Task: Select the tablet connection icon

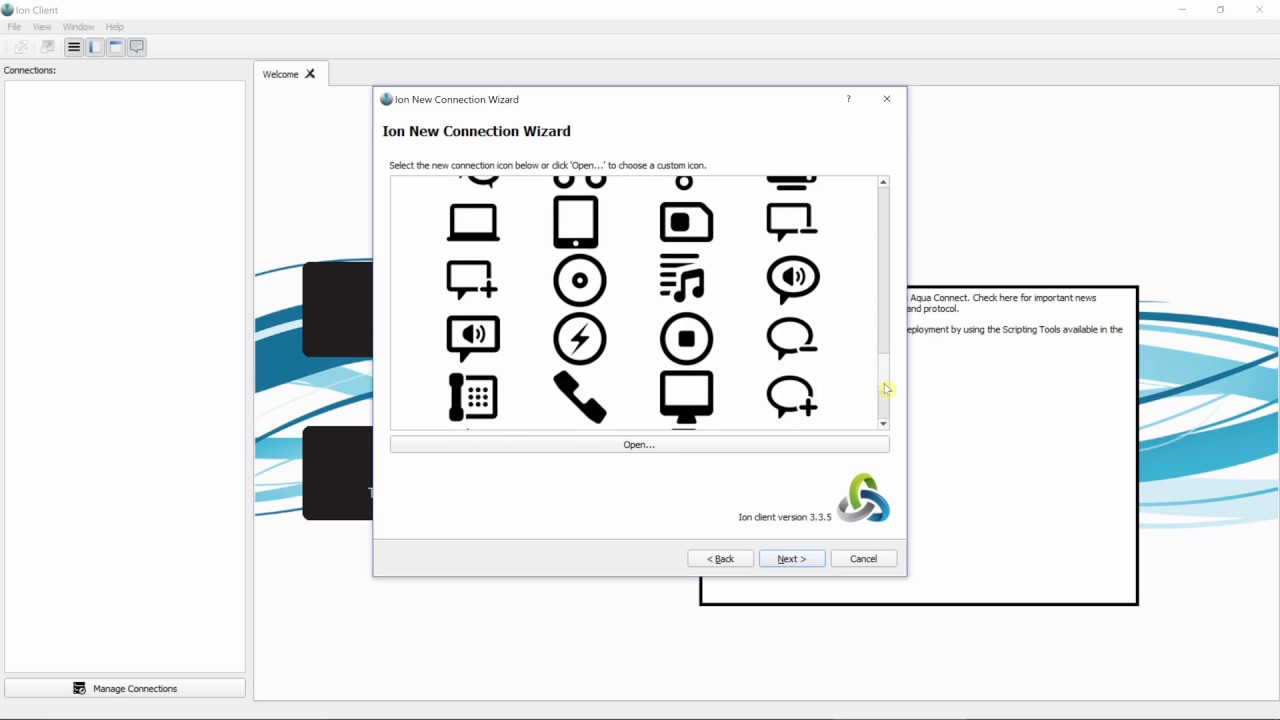Action: click(x=576, y=222)
